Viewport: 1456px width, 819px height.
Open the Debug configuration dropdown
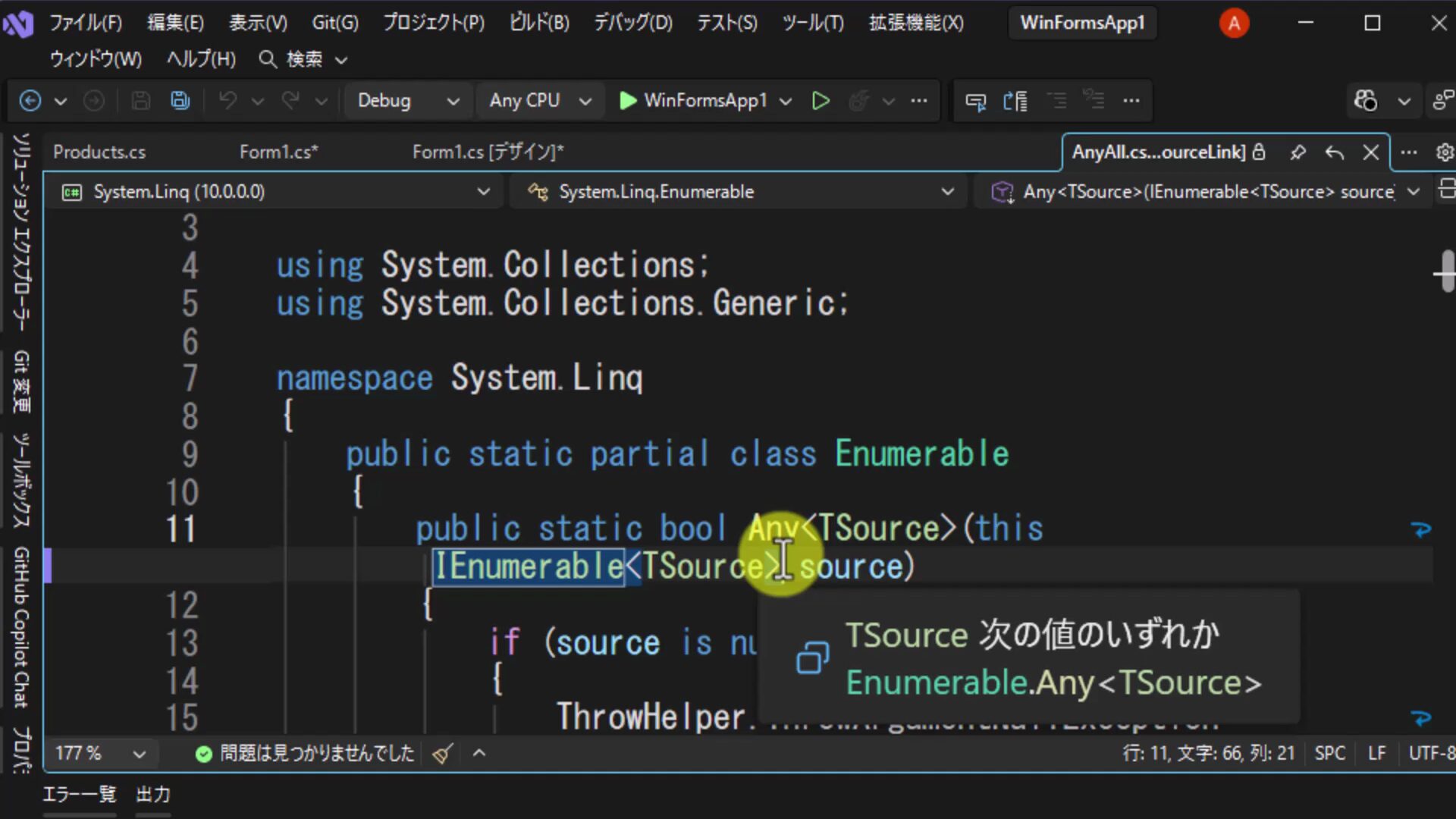click(x=407, y=100)
